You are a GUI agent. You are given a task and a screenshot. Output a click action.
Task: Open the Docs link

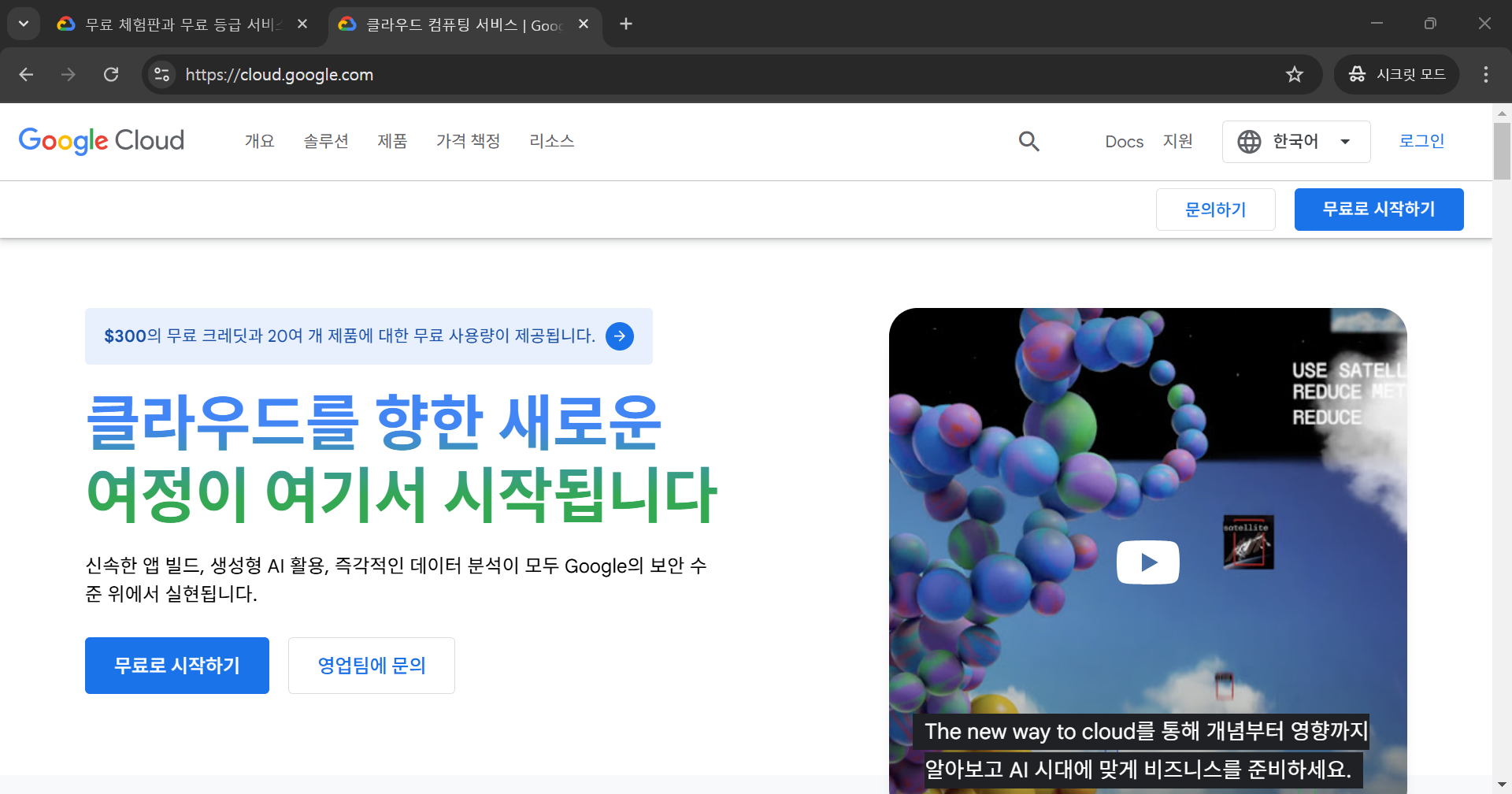1124,142
